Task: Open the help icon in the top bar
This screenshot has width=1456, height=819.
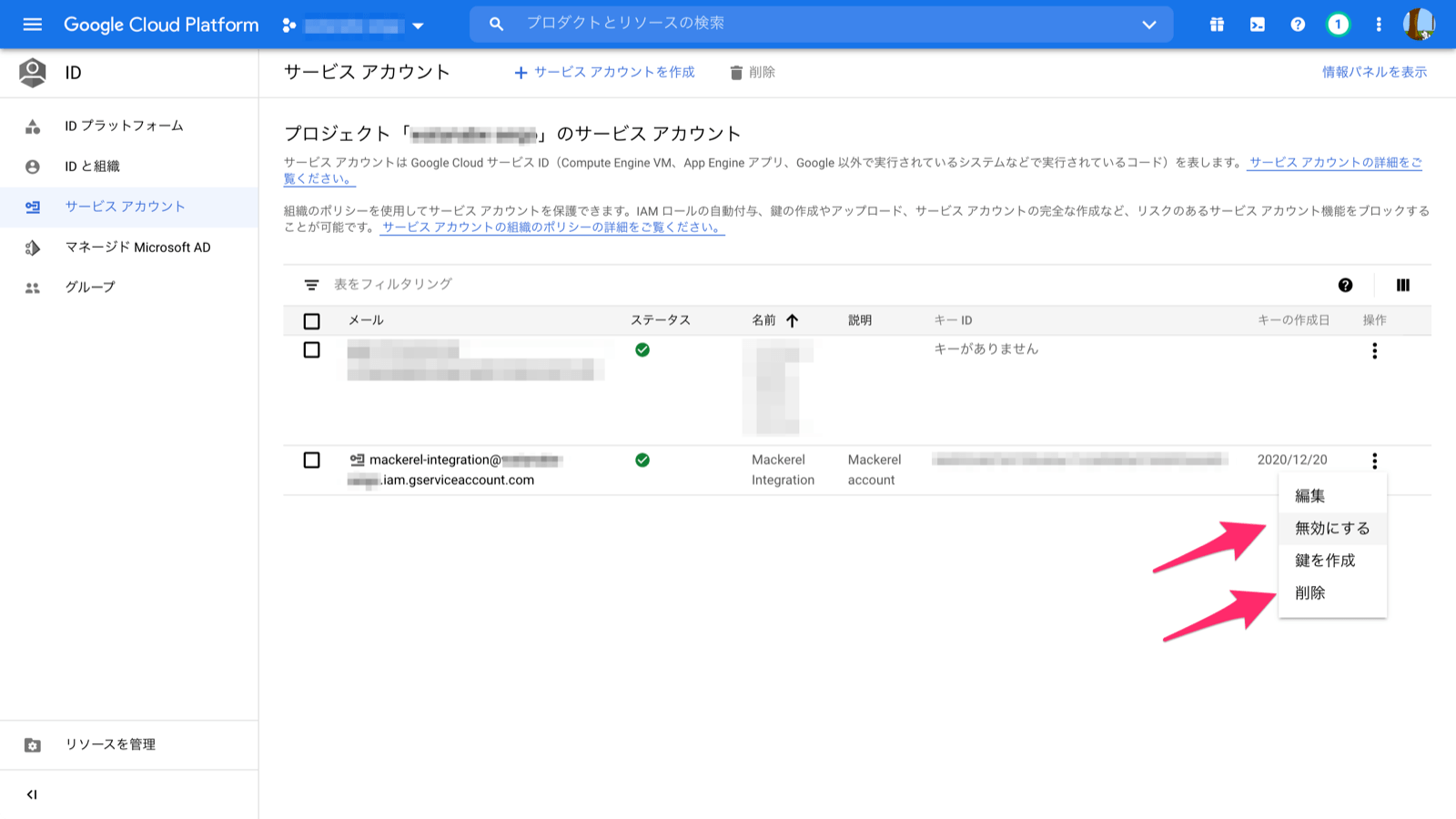Action: pyautogui.click(x=1298, y=25)
